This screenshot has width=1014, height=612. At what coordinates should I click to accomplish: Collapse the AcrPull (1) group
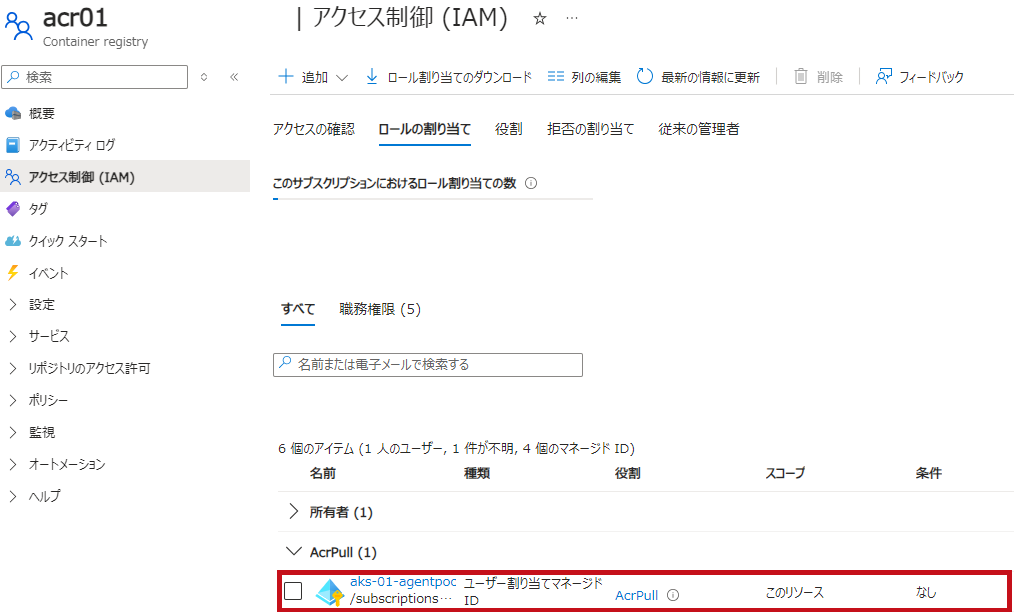coord(294,552)
